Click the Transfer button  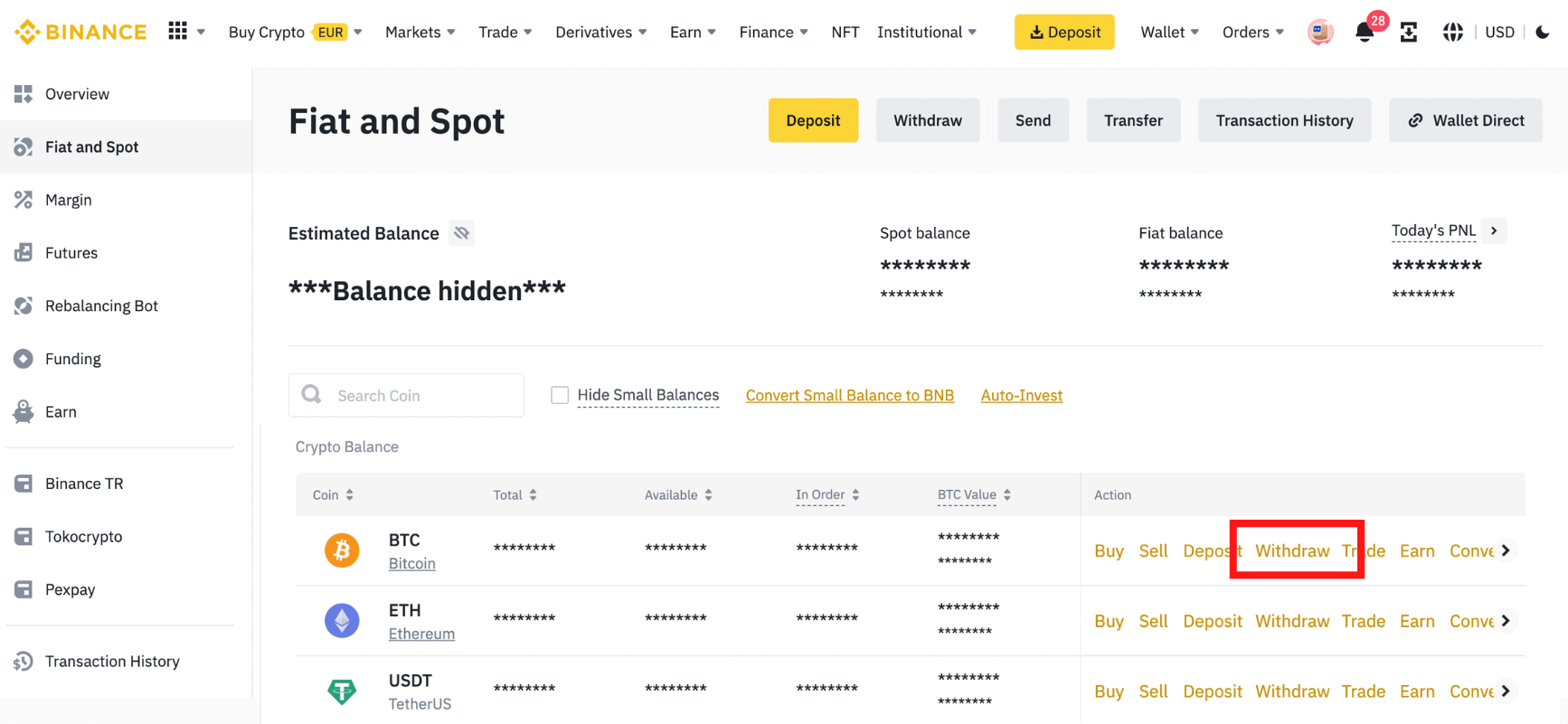1133,120
